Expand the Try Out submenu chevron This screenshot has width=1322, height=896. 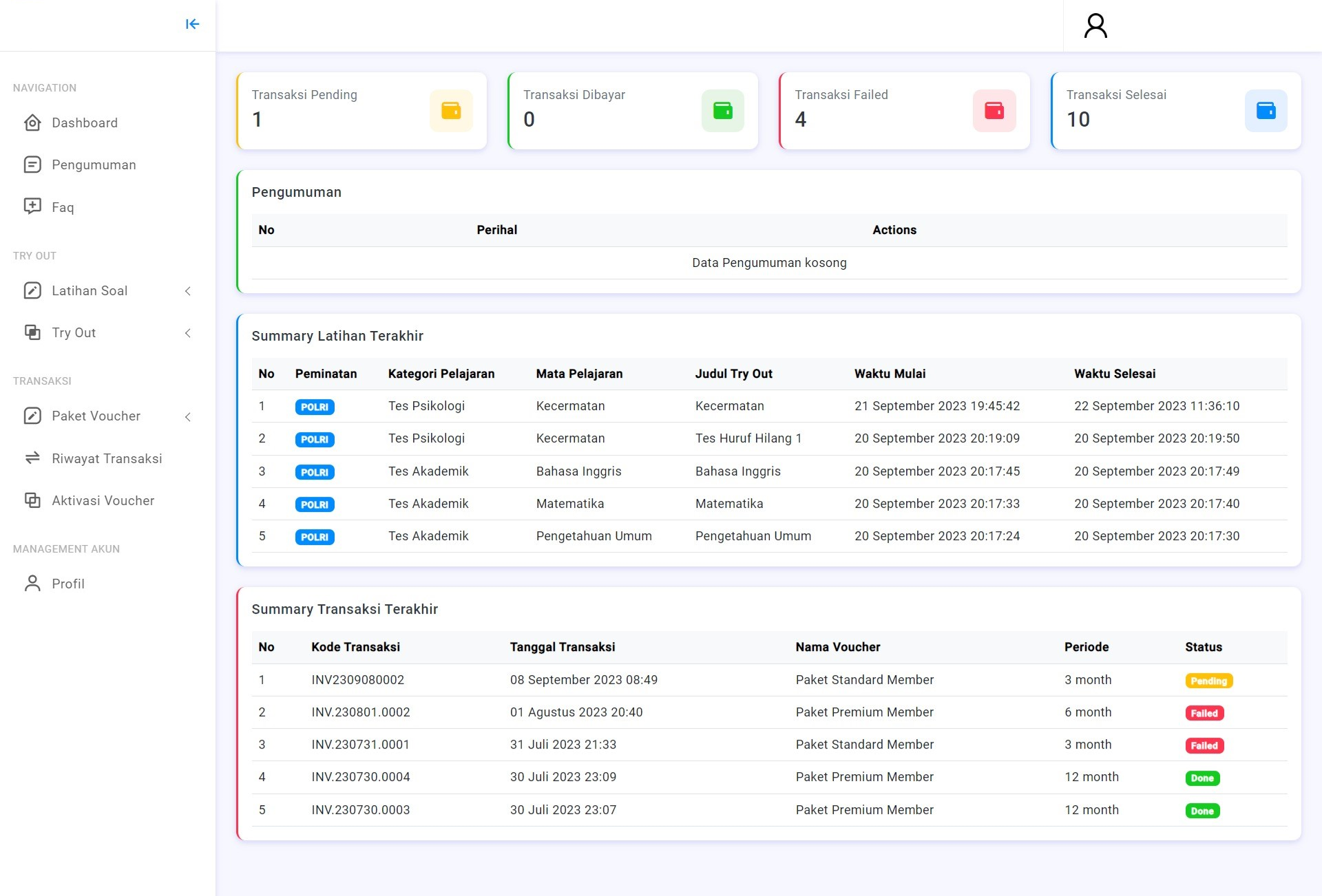(188, 333)
